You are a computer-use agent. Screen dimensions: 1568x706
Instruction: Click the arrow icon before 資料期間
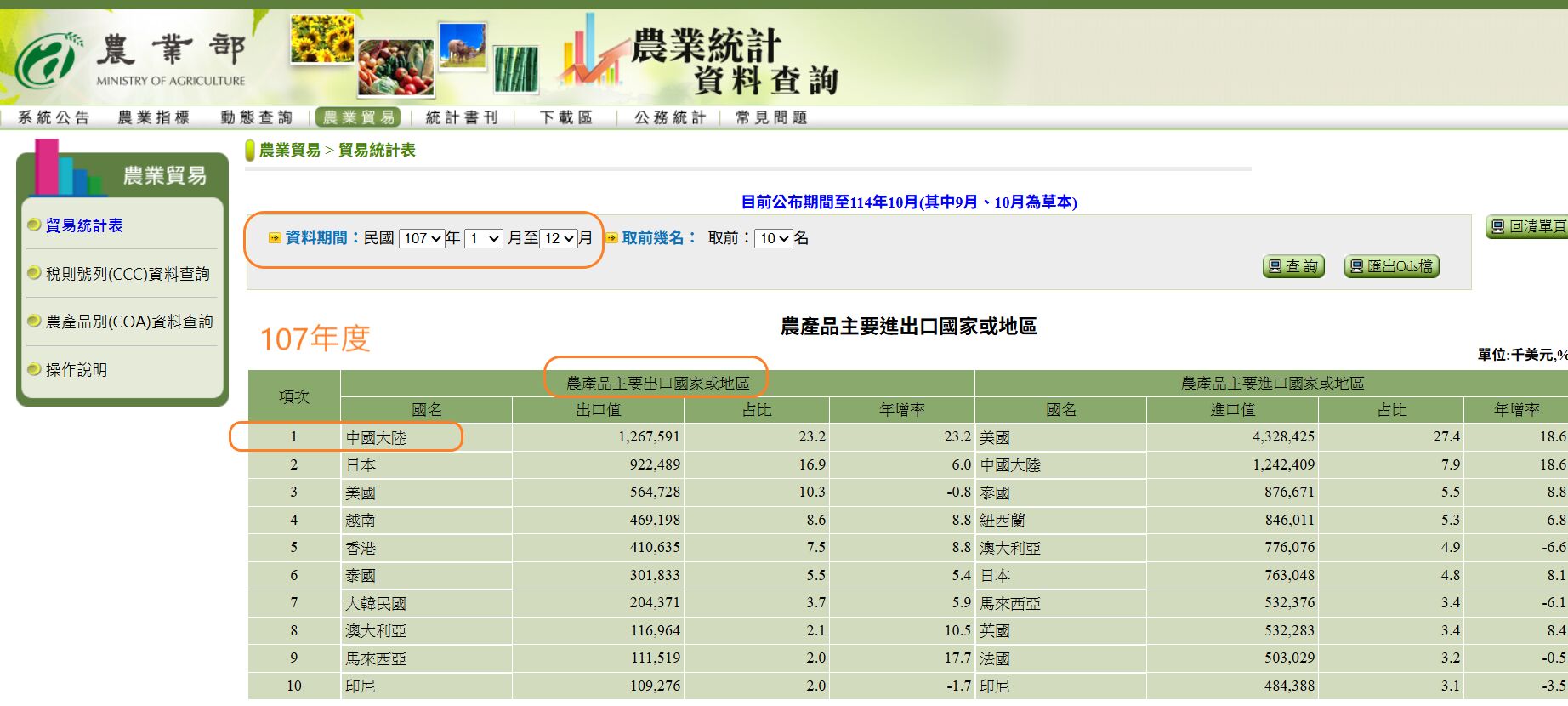275,238
